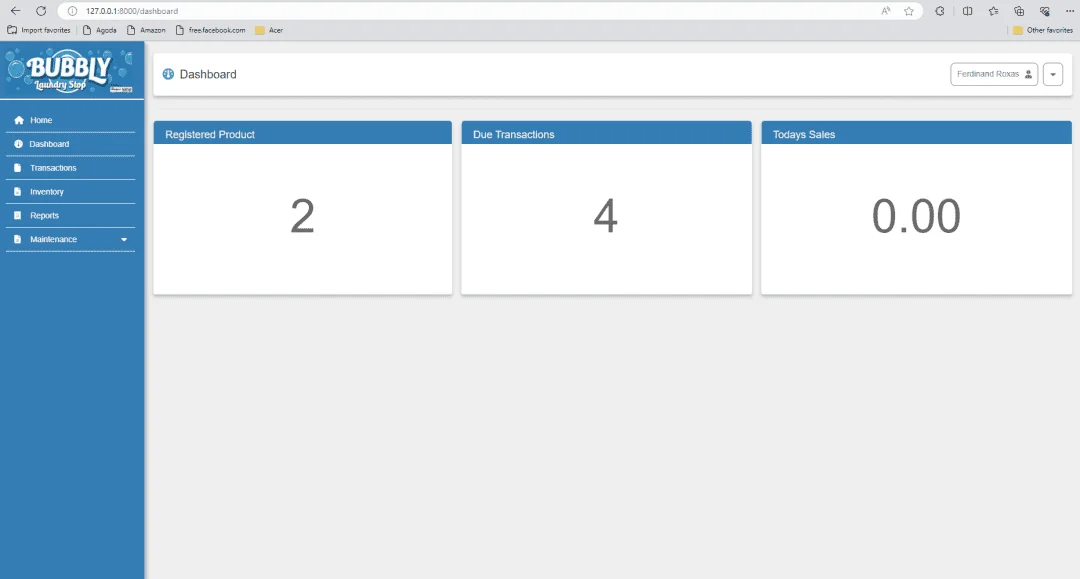The width and height of the screenshot is (1080, 579).
Task: Open browser settings three-dots menu
Action: 1070,11
